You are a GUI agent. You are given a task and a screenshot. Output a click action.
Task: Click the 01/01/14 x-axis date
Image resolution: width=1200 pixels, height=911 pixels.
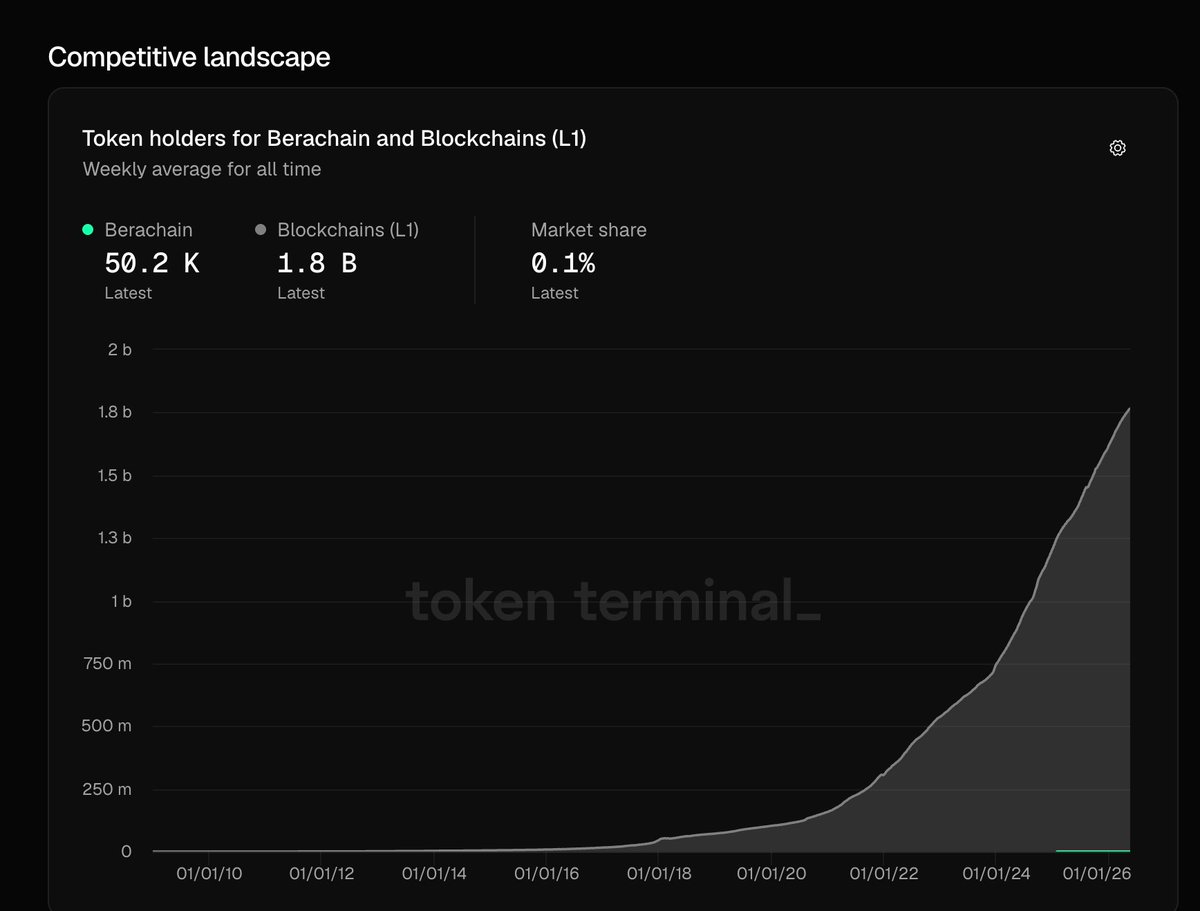pyautogui.click(x=434, y=874)
